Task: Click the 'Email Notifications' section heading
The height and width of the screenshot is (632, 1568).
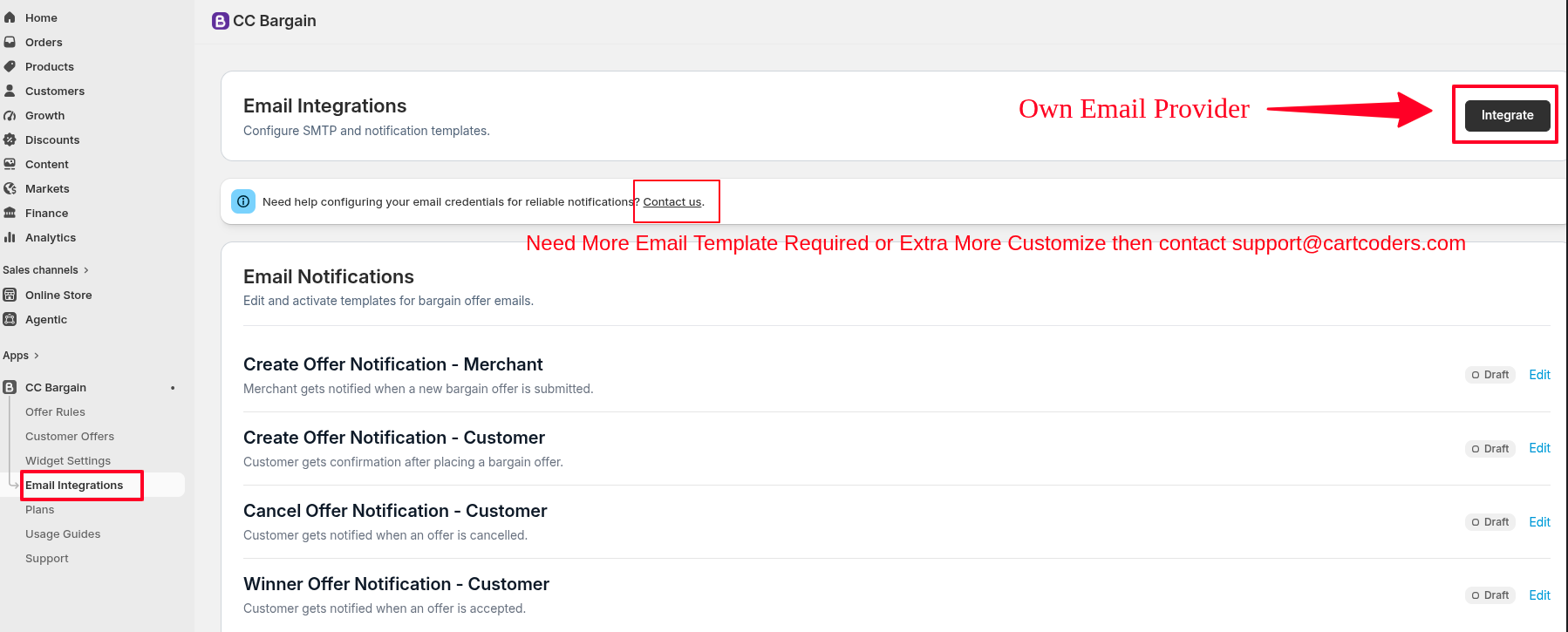Action: (x=329, y=276)
